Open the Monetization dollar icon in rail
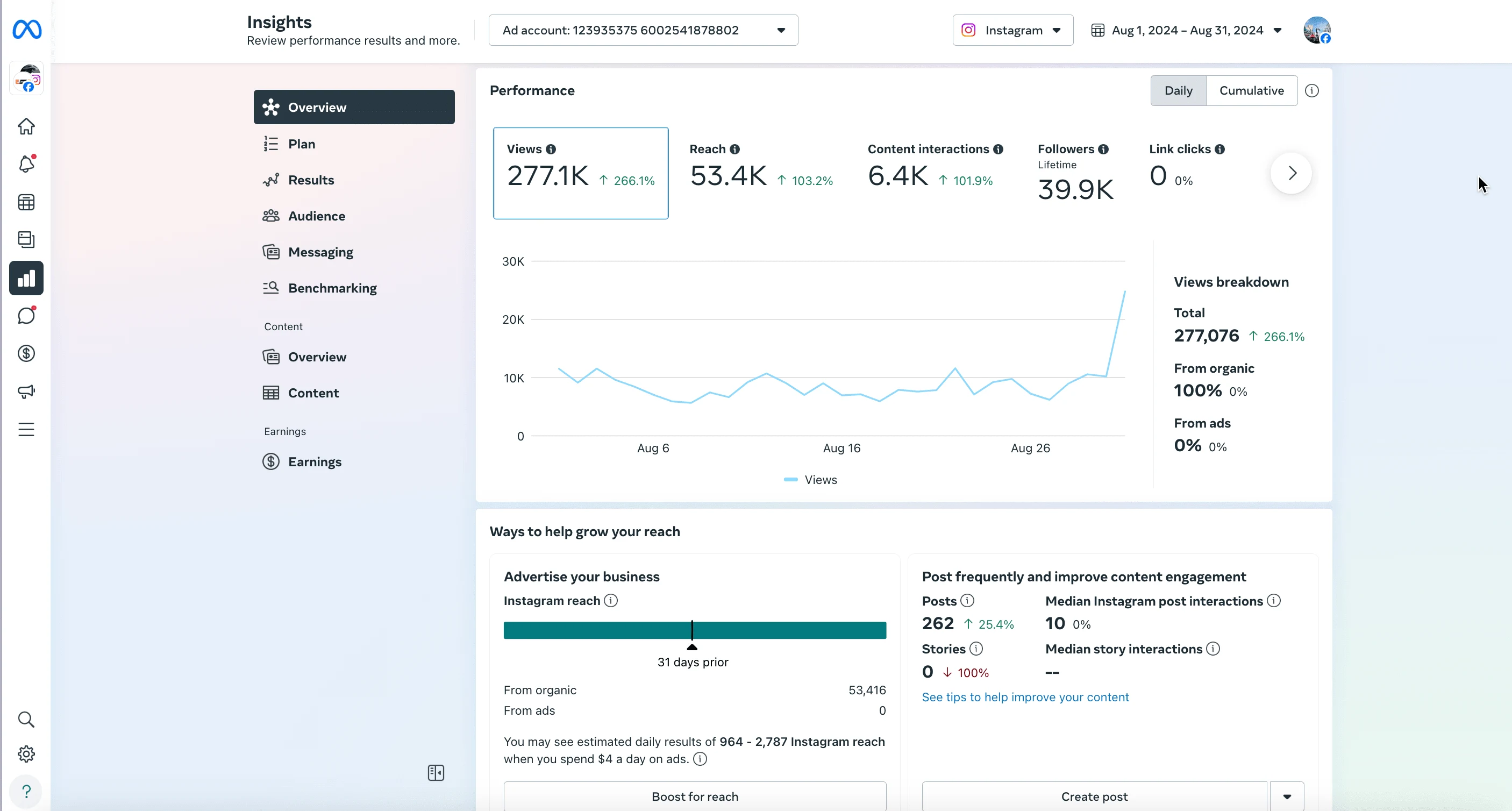 (26, 353)
